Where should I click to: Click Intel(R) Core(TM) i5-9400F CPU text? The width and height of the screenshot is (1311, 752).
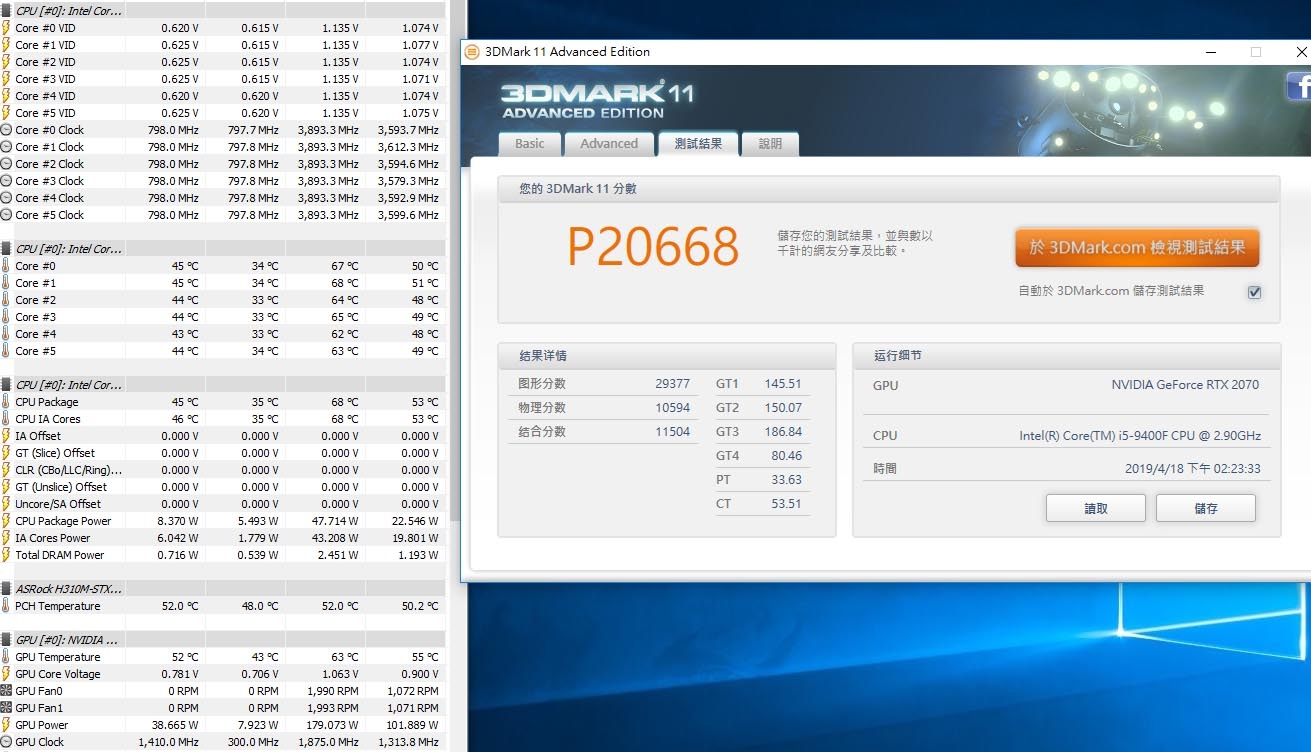coord(1140,436)
